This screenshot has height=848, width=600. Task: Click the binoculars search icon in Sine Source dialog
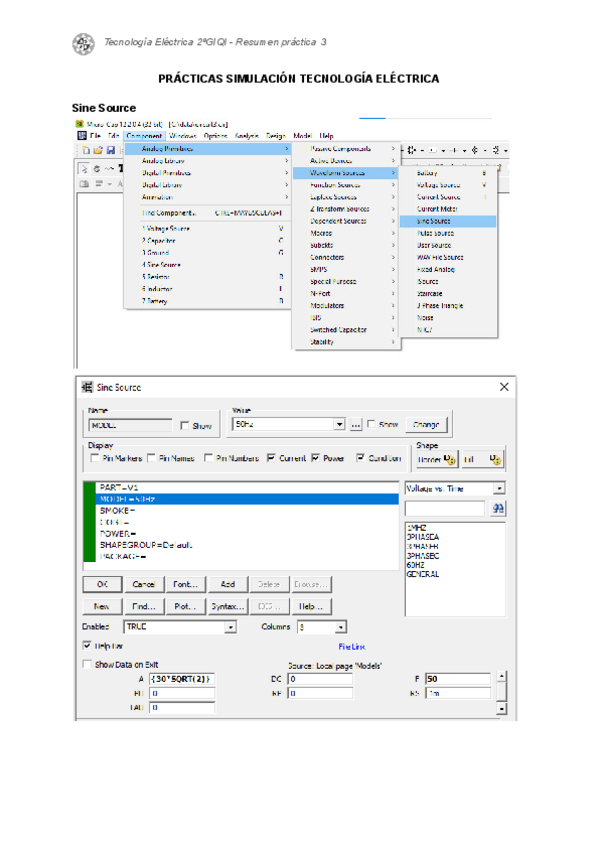[x=498, y=508]
